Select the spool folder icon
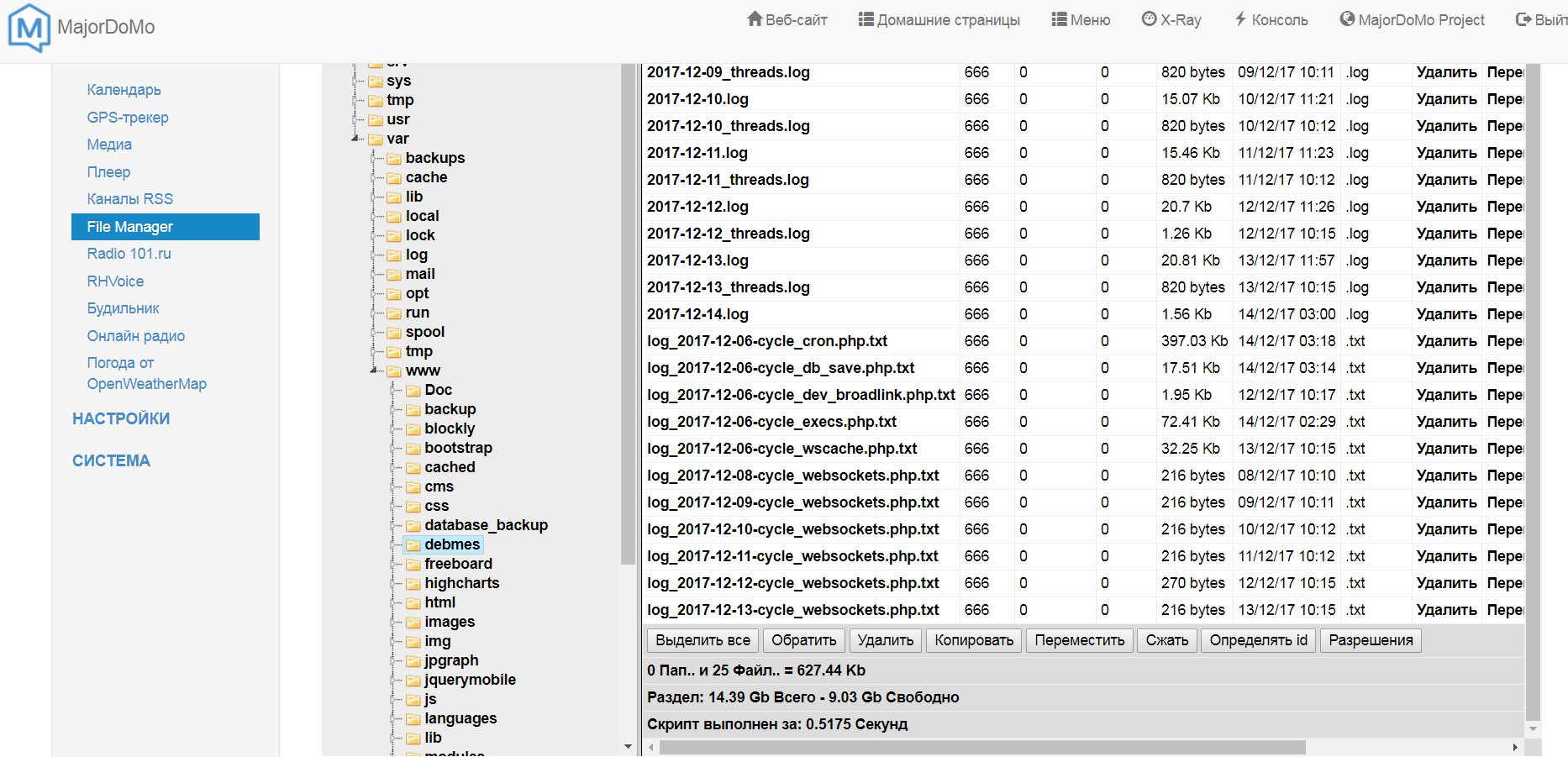The height and width of the screenshot is (757, 1568). tap(394, 333)
